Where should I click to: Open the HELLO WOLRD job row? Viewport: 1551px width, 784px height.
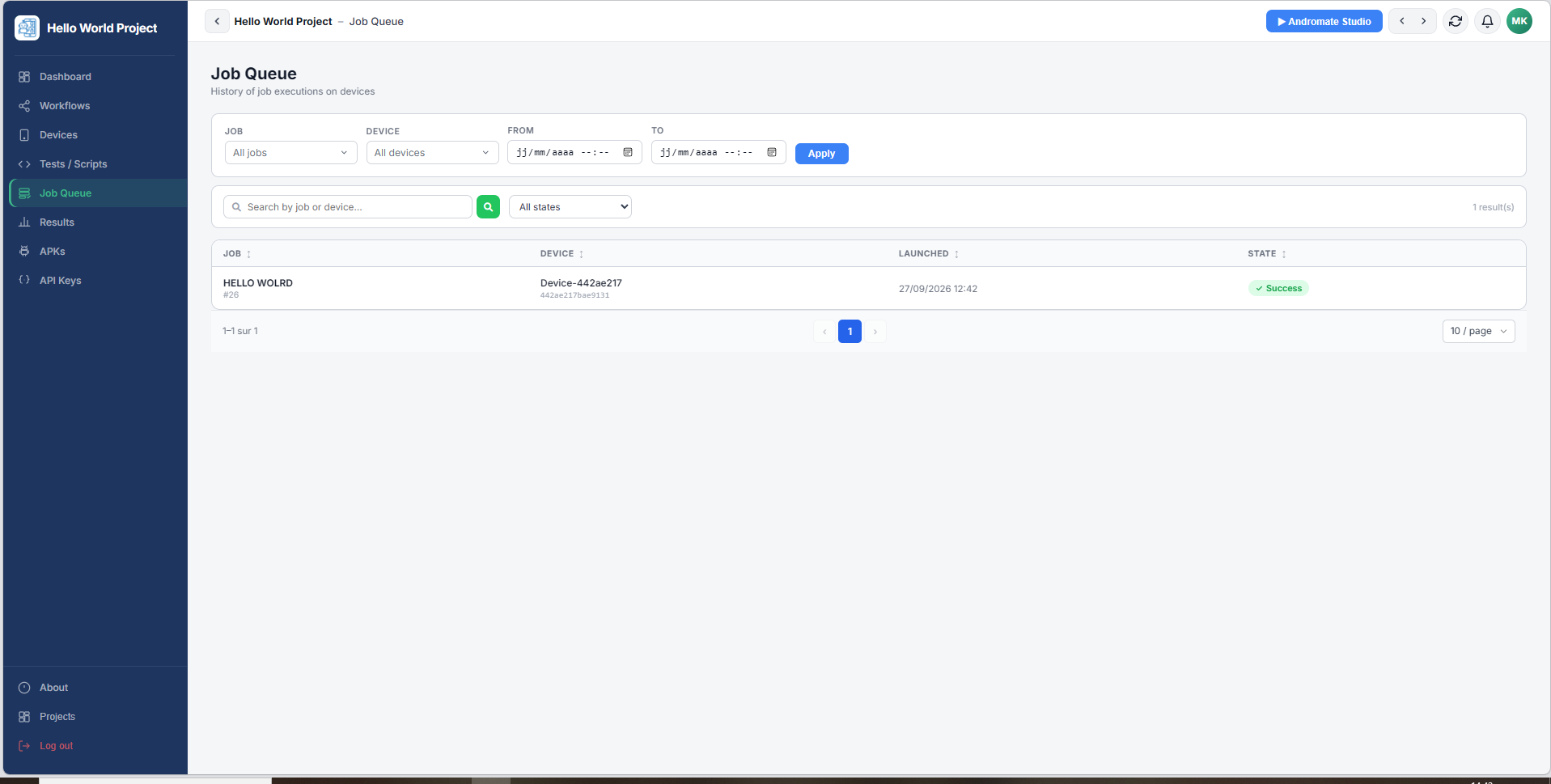tap(869, 288)
